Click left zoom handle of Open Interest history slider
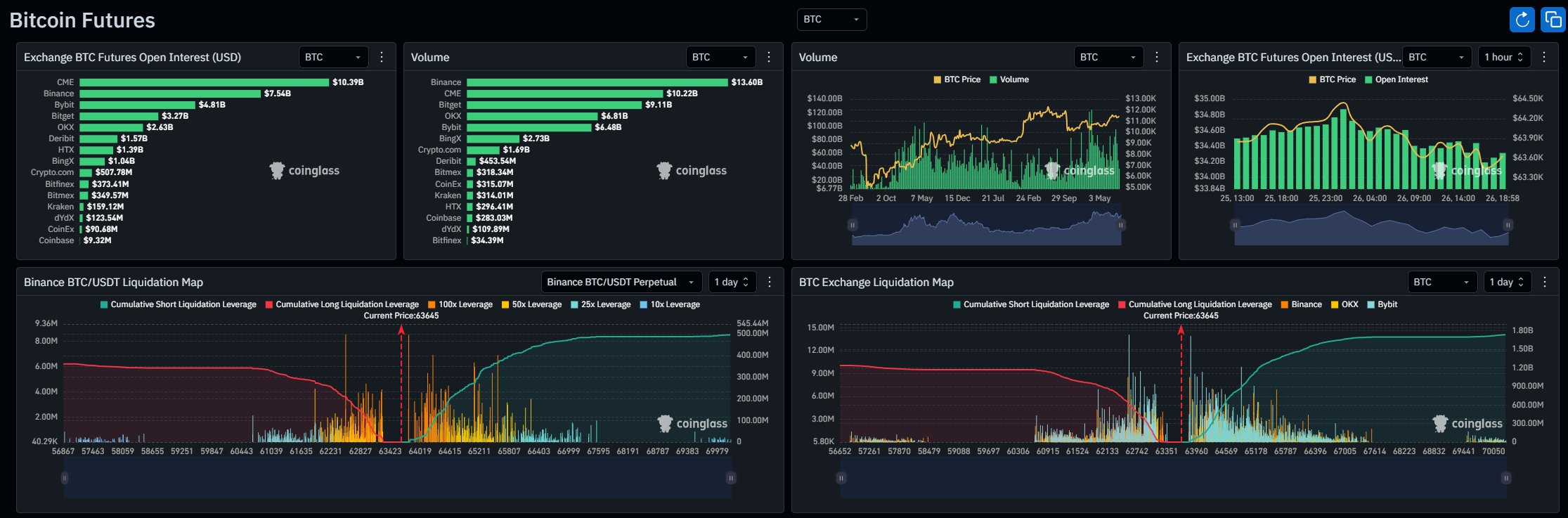This screenshot has width=1568, height=518. click(x=1235, y=225)
